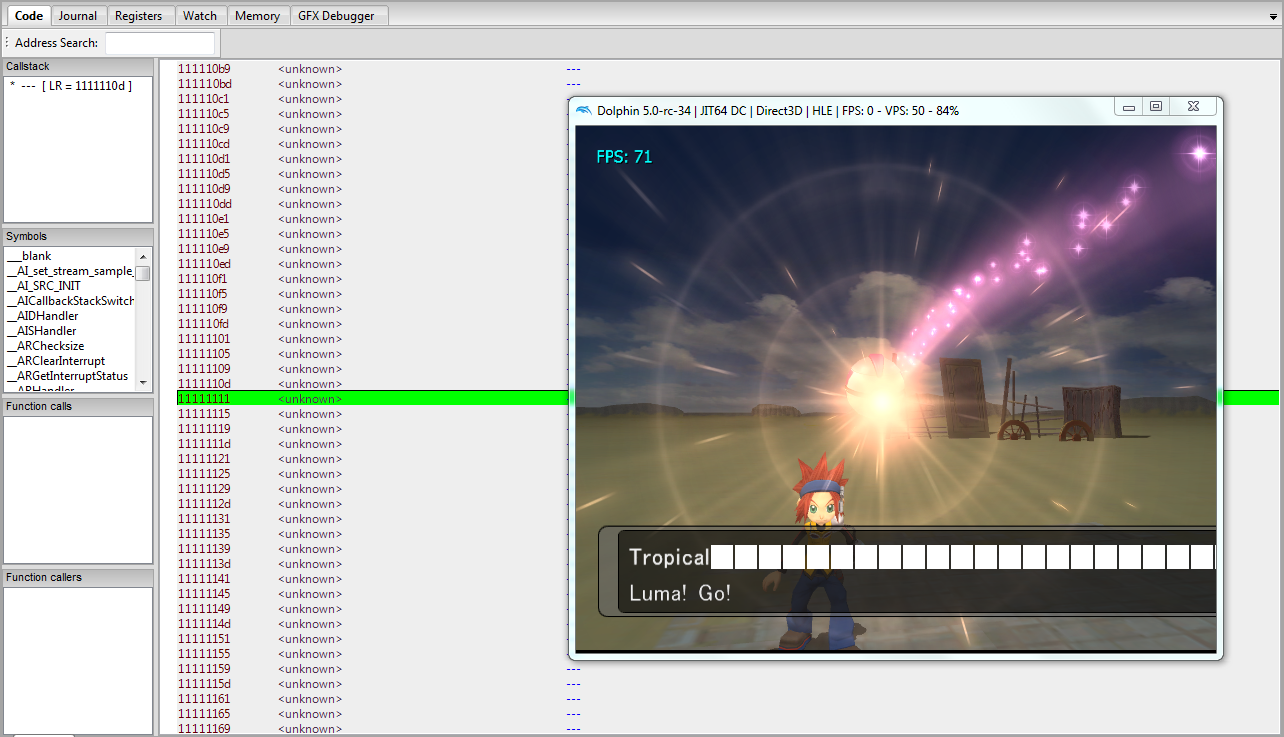
Task: Close the Dolphin game window
Action: (1193, 106)
